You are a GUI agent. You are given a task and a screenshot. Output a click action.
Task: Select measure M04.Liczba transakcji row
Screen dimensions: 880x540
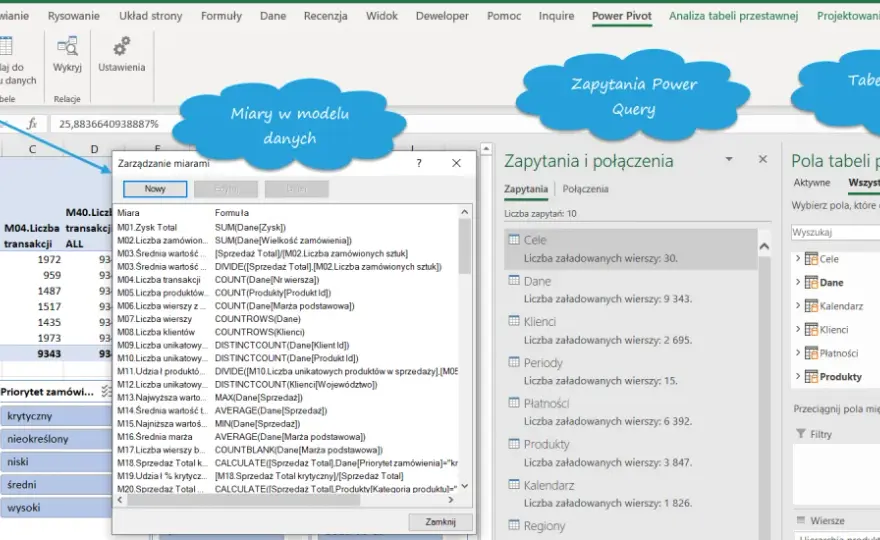pos(286,280)
